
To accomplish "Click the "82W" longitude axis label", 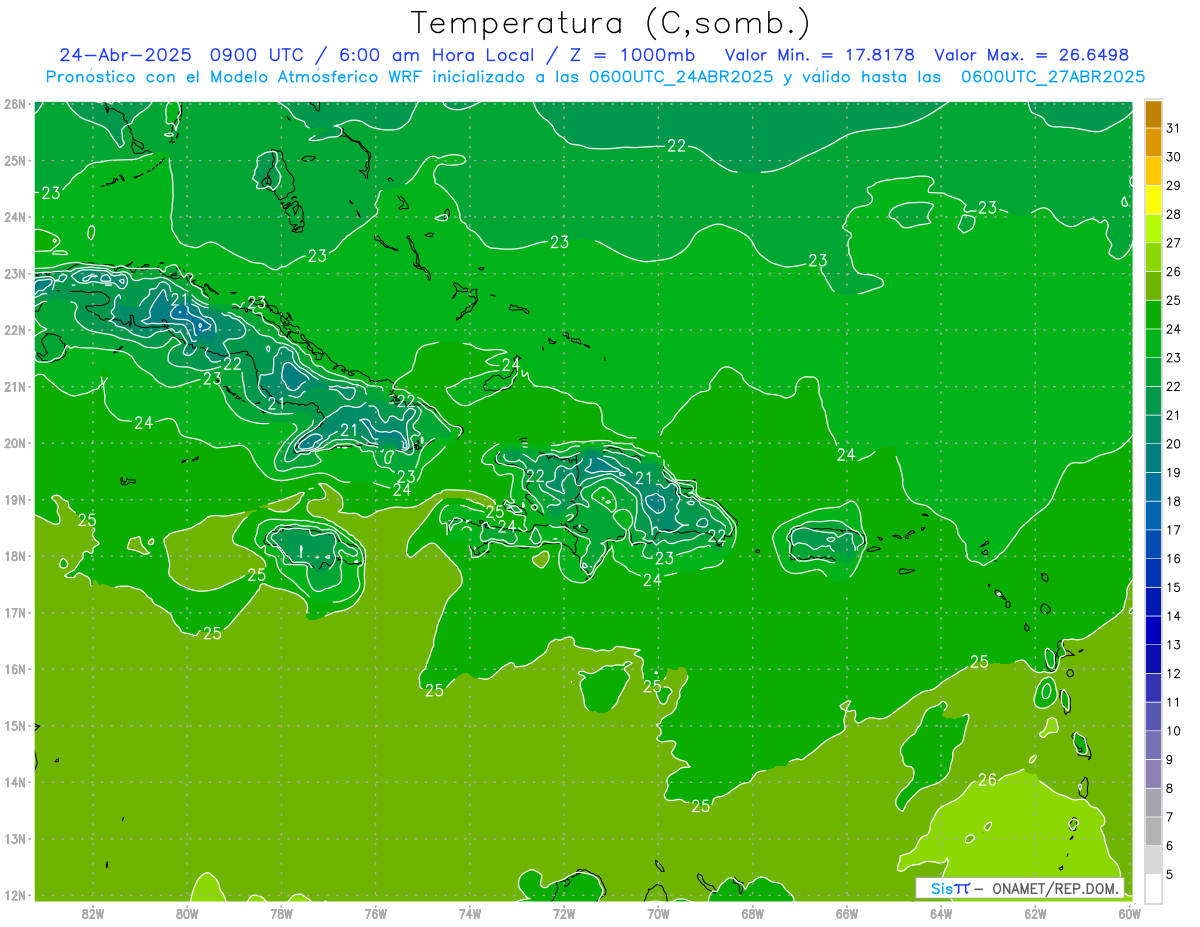I will pos(93,913).
